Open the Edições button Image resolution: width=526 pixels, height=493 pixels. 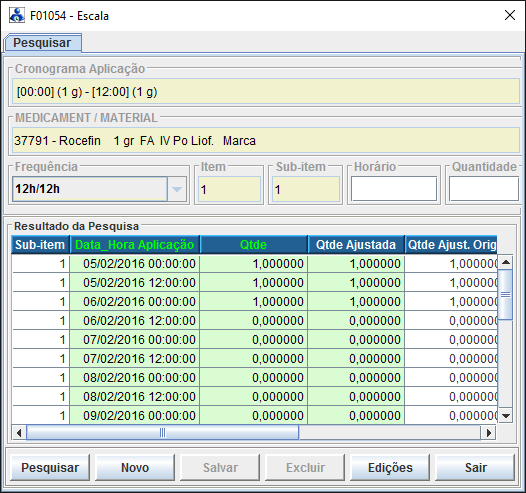click(x=390, y=468)
